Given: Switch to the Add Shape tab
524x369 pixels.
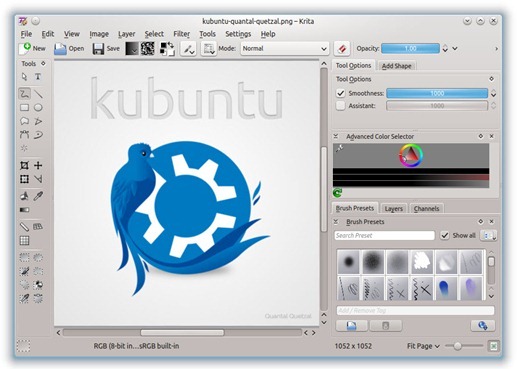Looking at the screenshot, I should pos(396,66).
